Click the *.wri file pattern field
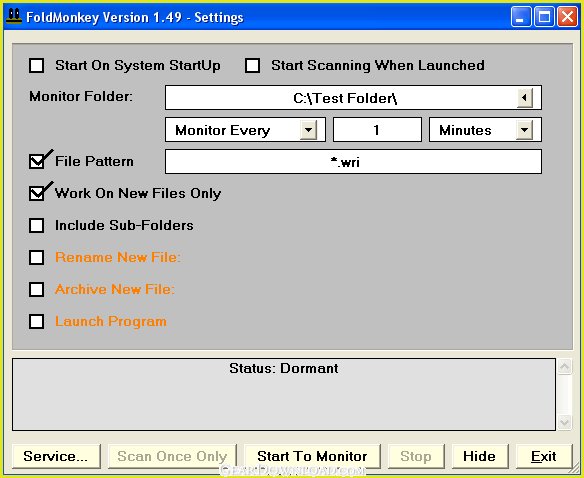Viewport: 584px width, 478px height. (x=353, y=162)
